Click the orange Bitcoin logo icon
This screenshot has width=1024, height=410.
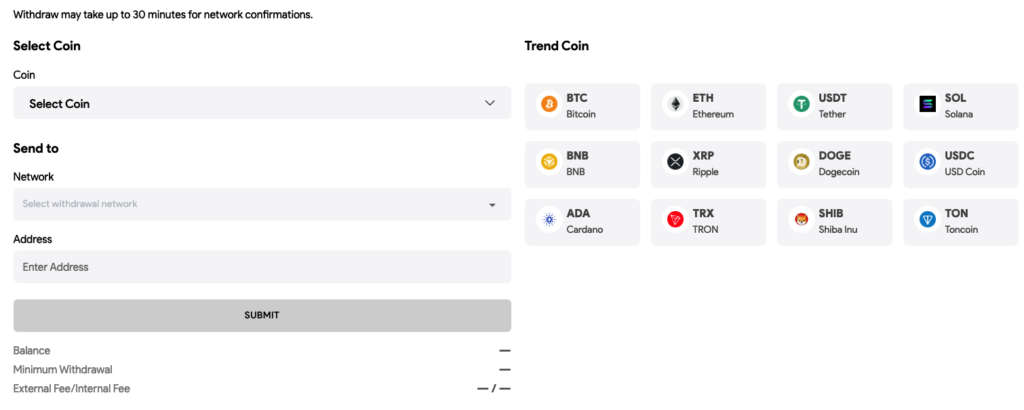point(548,104)
